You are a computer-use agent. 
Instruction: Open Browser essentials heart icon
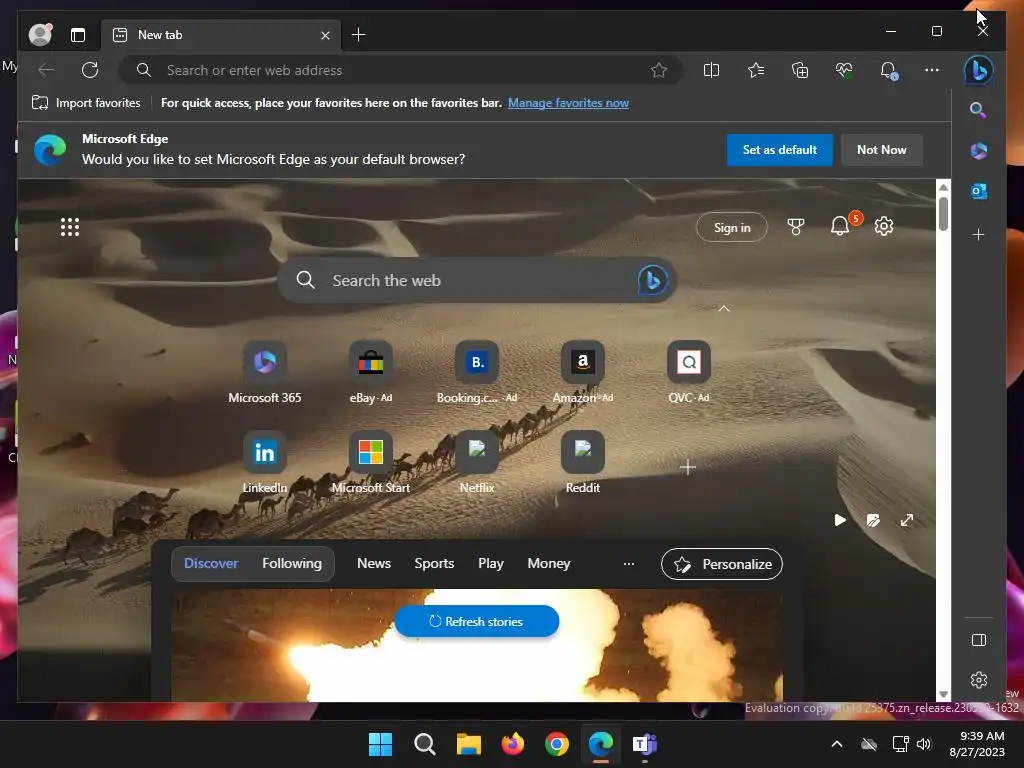(x=844, y=70)
